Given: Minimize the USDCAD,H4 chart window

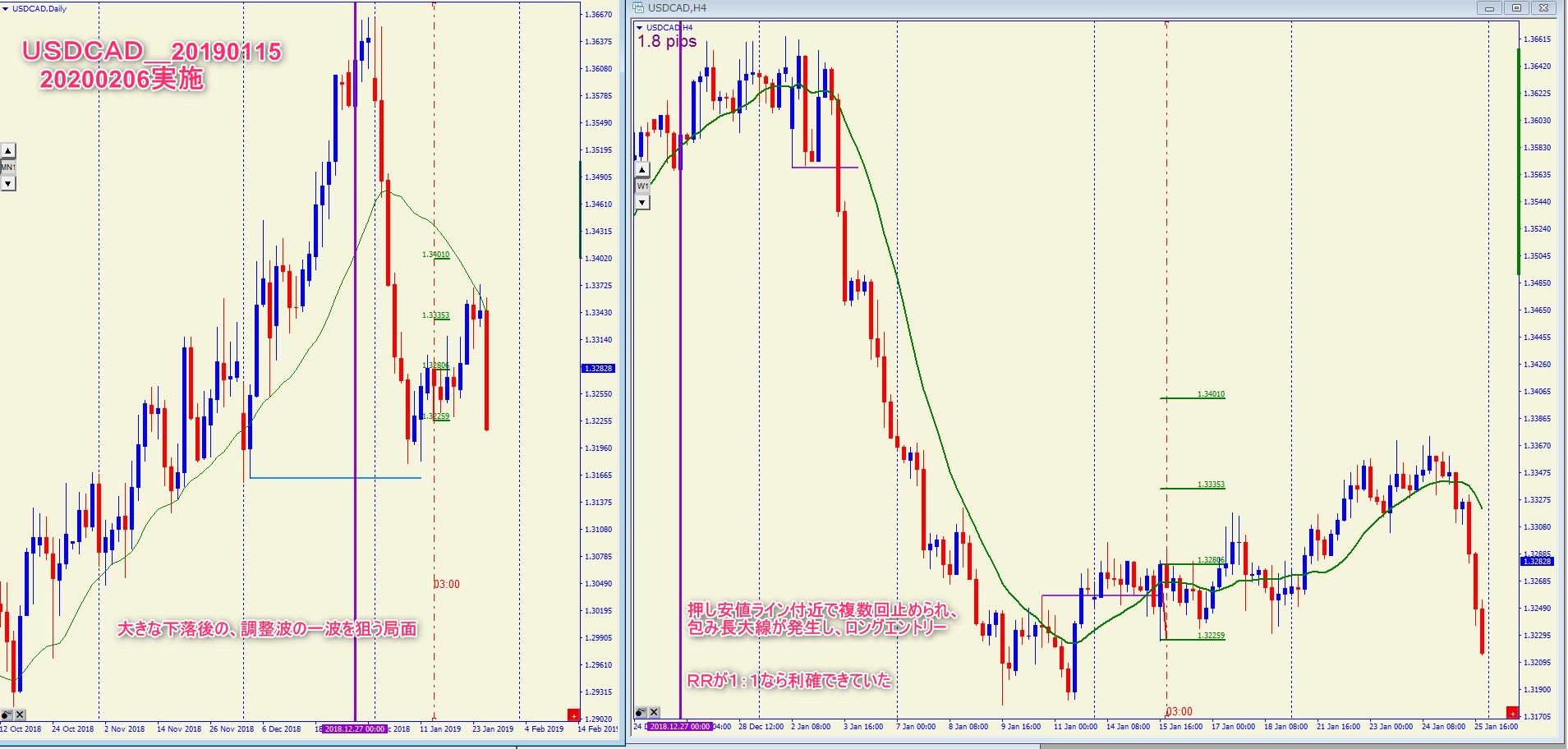Looking at the screenshot, I should pos(1488,8).
